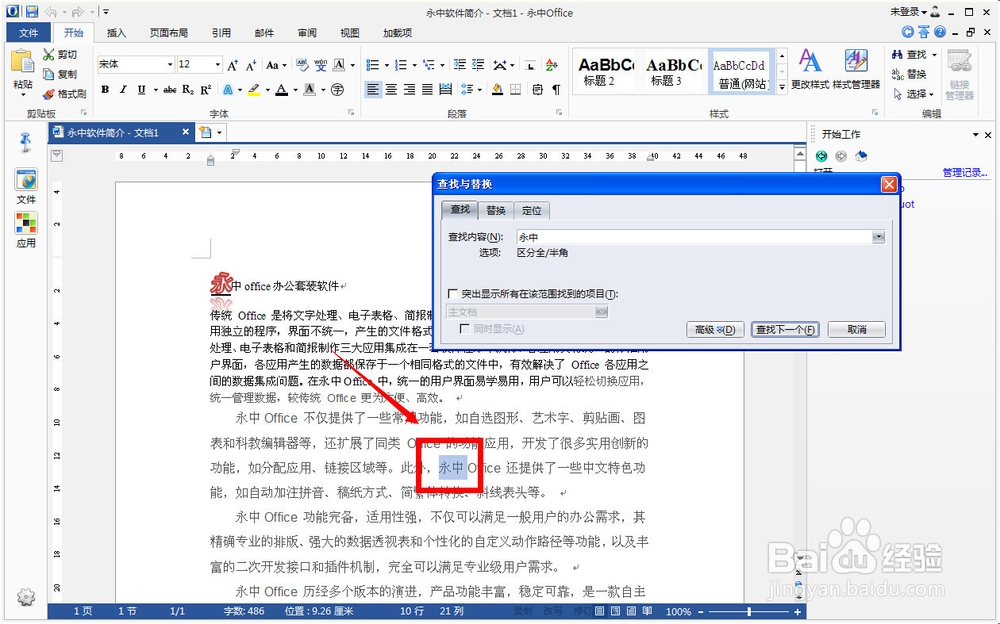
Task: Activate the Format Painter (格式刷) brush
Action: pyautogui.click(x=64, y=94)
